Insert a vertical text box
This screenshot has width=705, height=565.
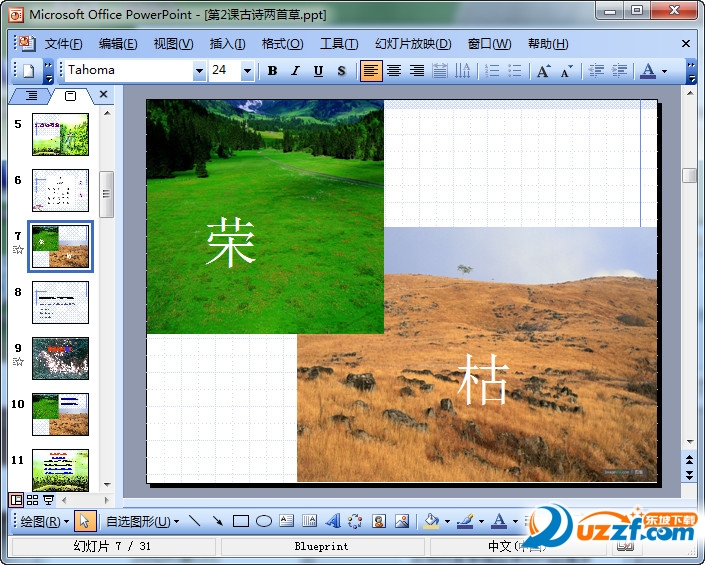(x=309, y=521)
